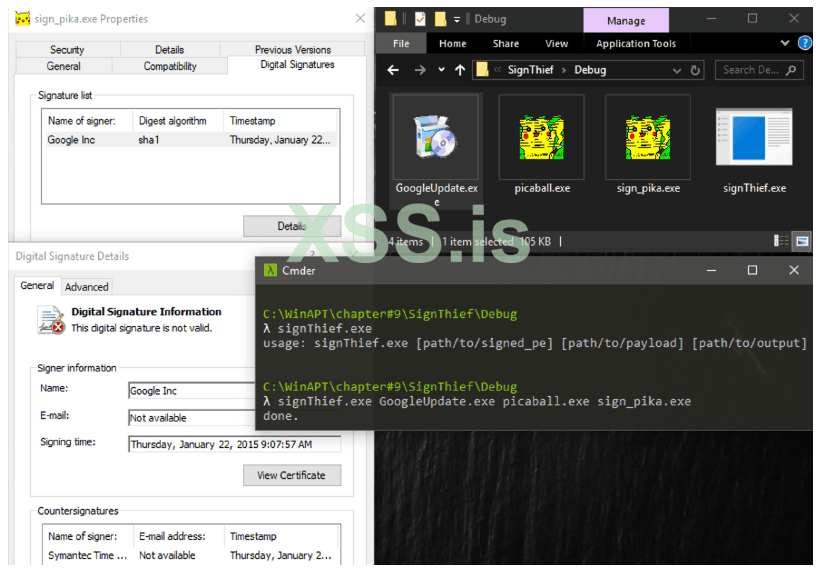Select the Digital Signatures tab
Image resolution: width=816 pixels, height=568 pixels.
[x=297, y=65]
